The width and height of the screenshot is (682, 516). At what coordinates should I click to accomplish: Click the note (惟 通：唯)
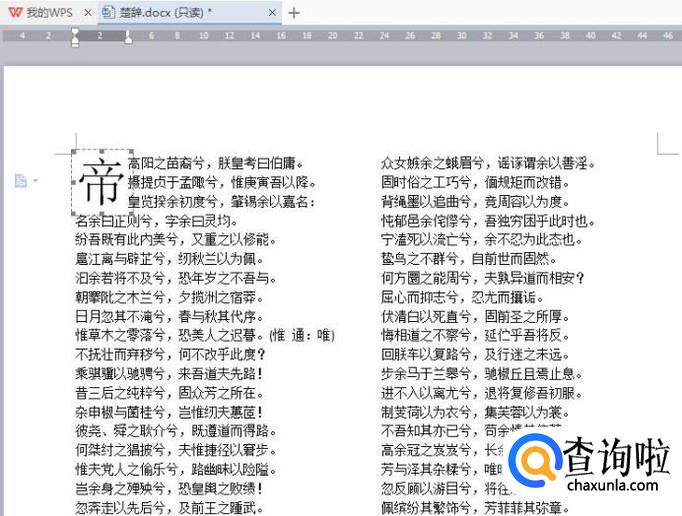302,335
